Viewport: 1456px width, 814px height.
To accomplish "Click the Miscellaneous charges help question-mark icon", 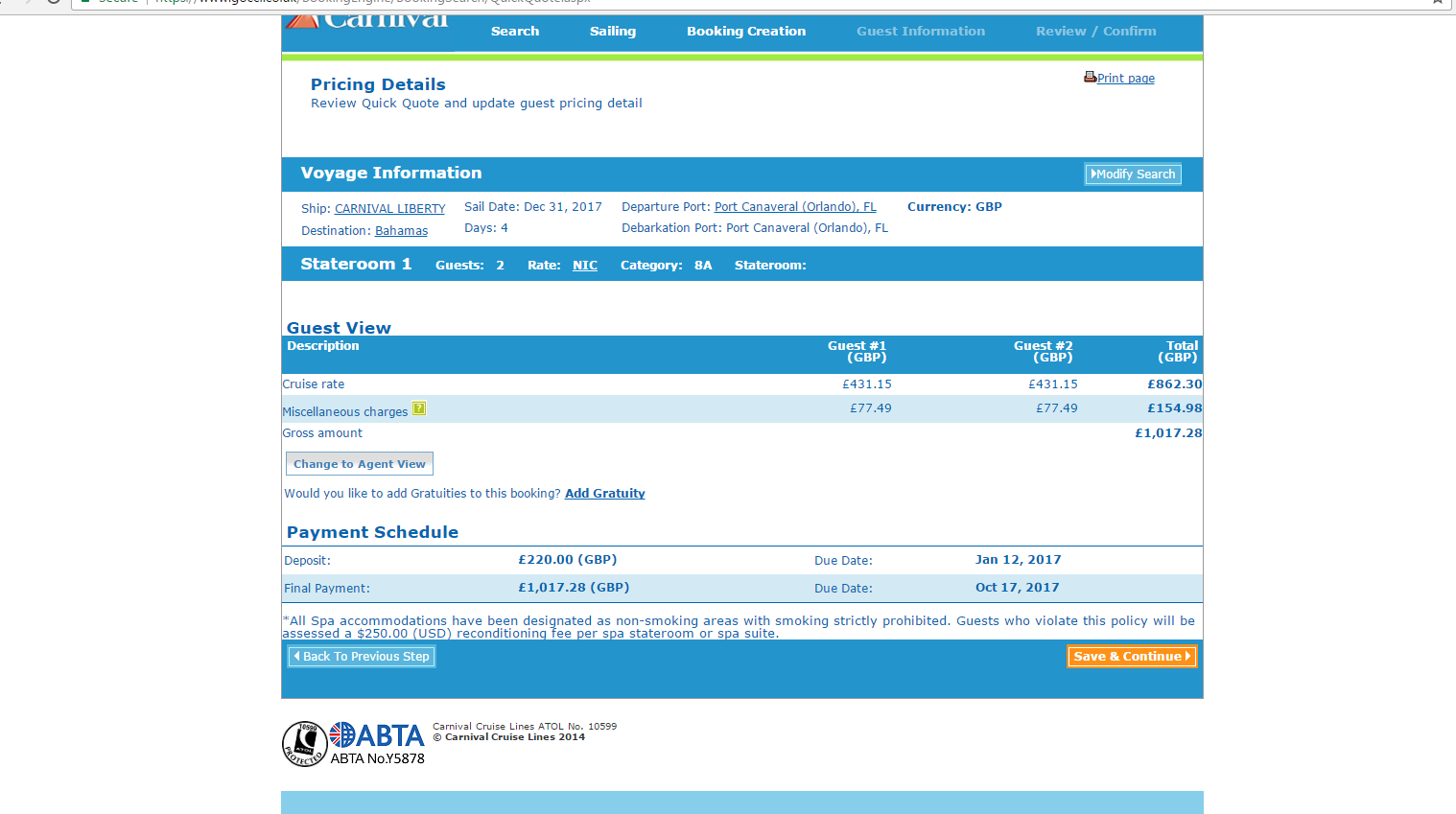I will point(419,408).
